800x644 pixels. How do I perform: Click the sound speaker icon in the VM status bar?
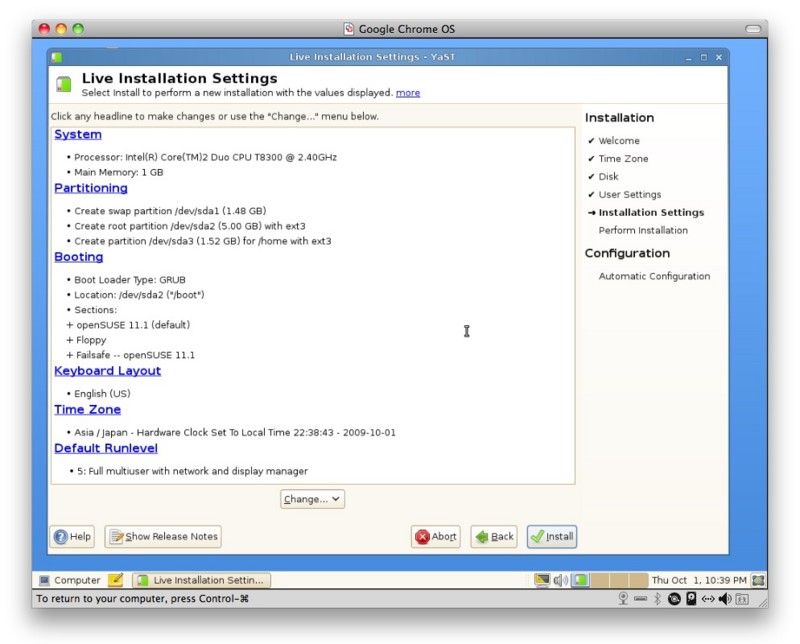(x=725, y=599)
